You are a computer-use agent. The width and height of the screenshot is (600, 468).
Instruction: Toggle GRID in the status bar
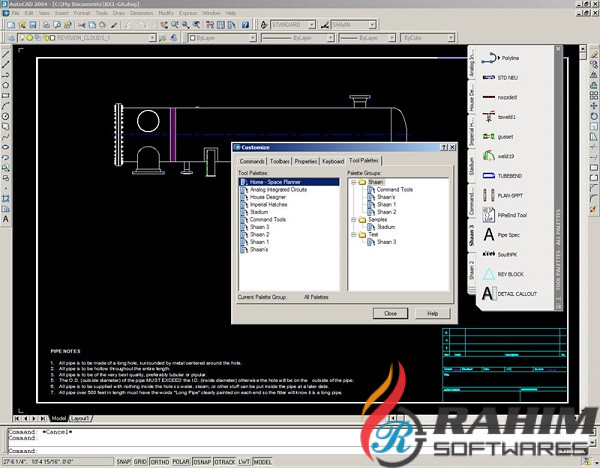coord(140,462)
